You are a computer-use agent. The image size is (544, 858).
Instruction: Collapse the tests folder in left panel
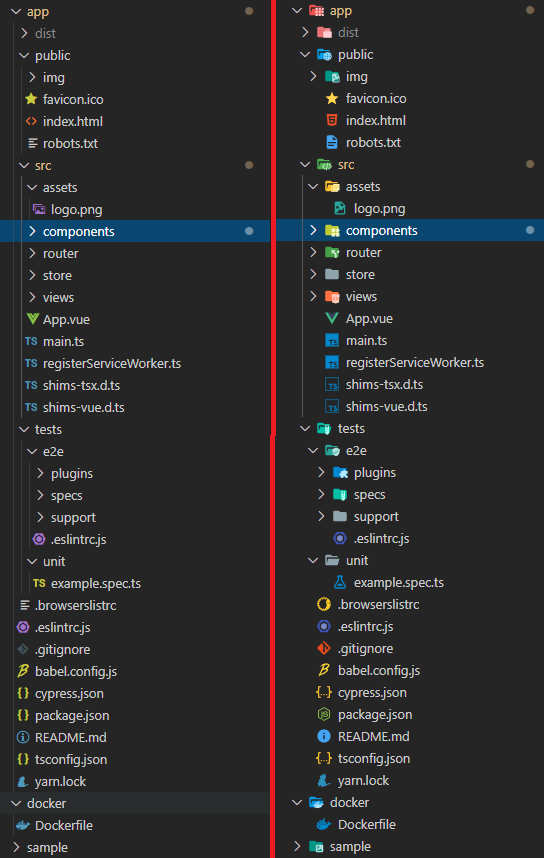(24, 430)
